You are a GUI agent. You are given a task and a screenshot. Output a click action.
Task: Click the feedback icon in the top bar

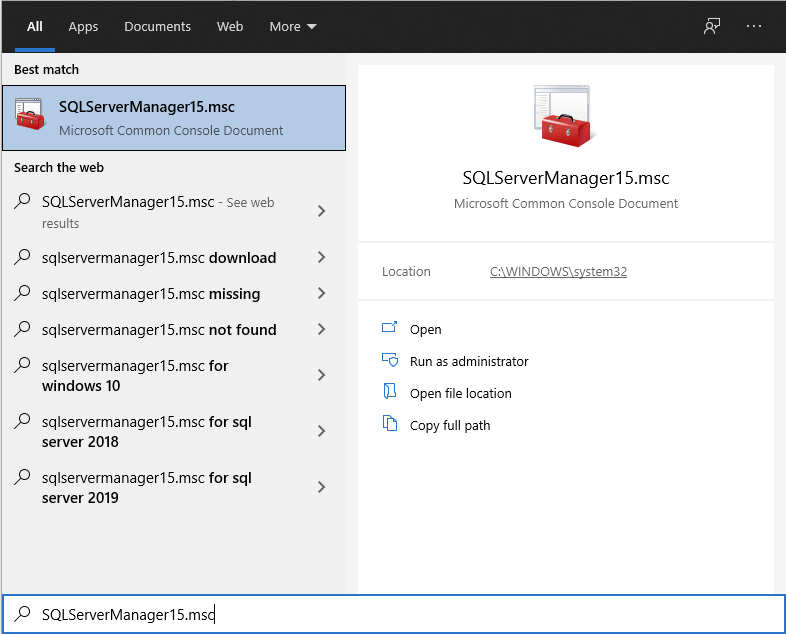712,27
